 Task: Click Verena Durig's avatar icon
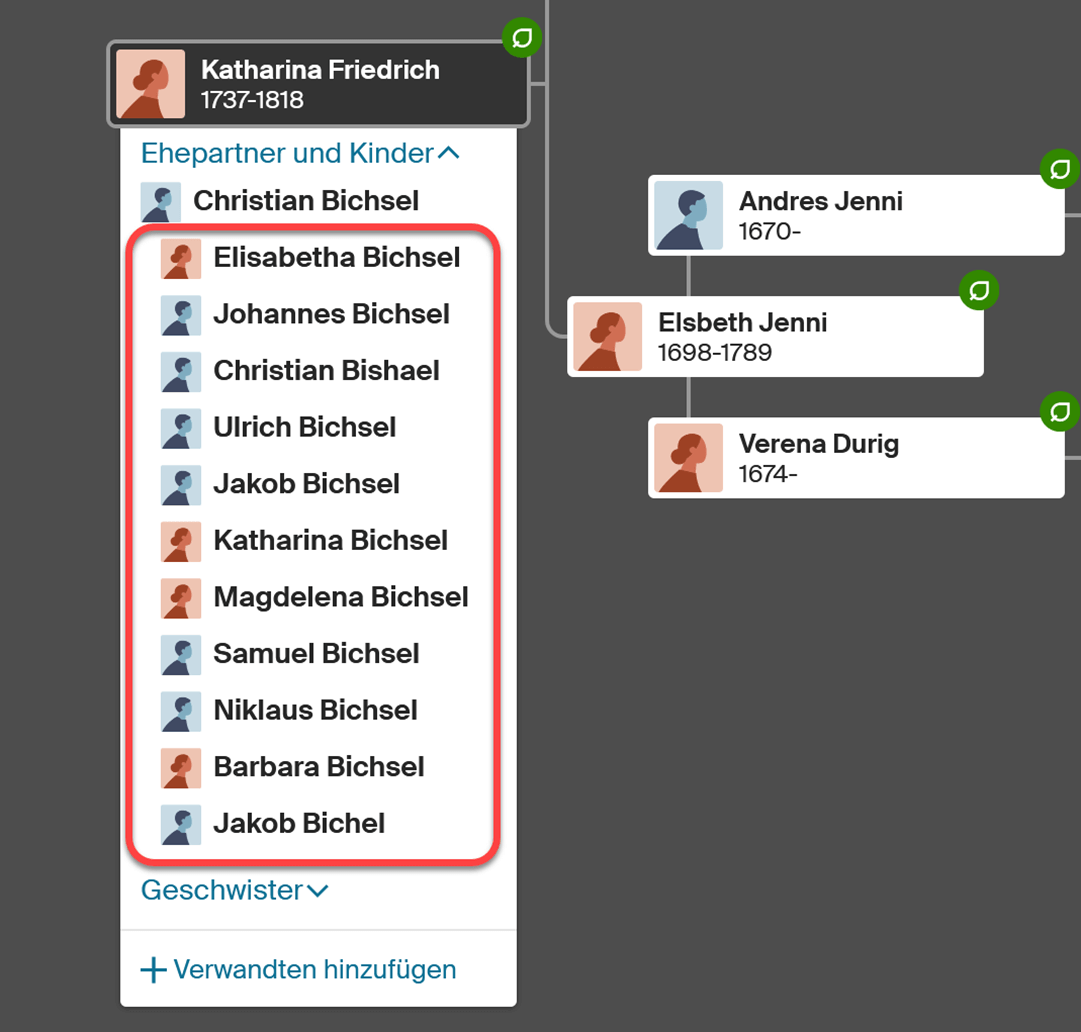(x=688, y=458)
